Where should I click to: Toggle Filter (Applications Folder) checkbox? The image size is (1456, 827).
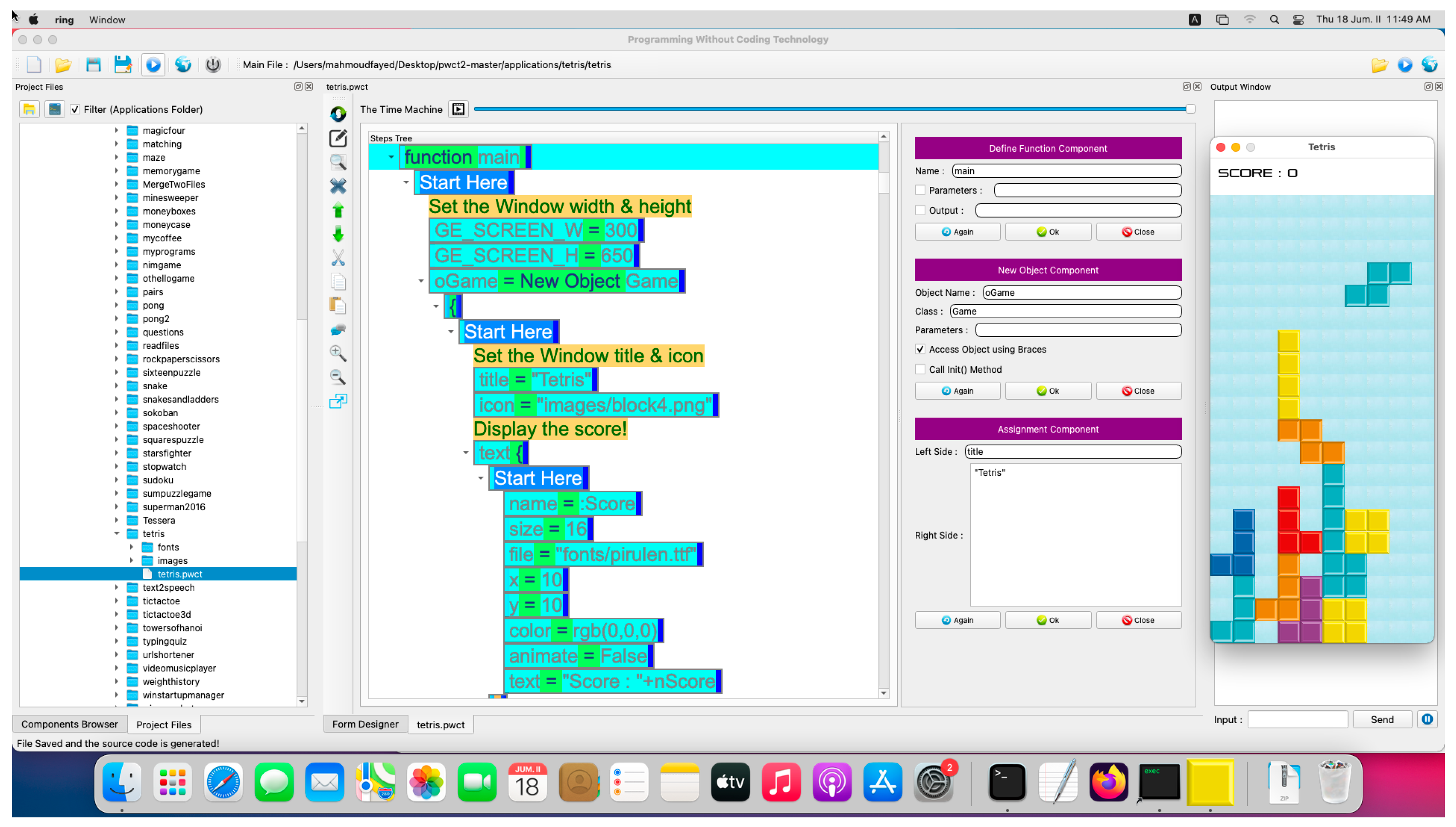pyautogui.click(x=75, y=109)
